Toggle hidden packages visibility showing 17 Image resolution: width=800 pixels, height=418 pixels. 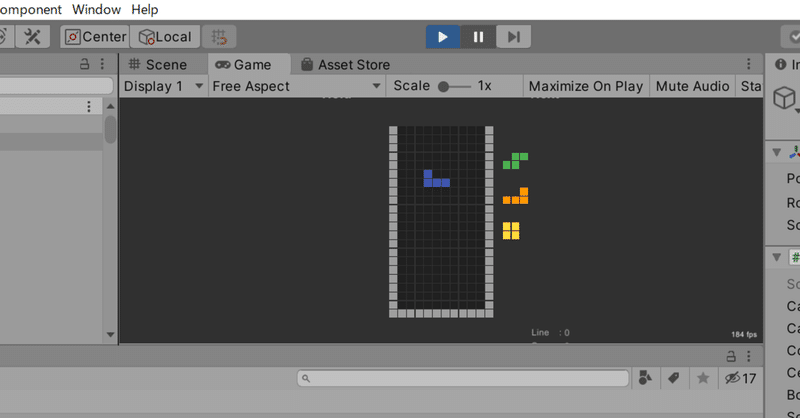click(740, 378)
